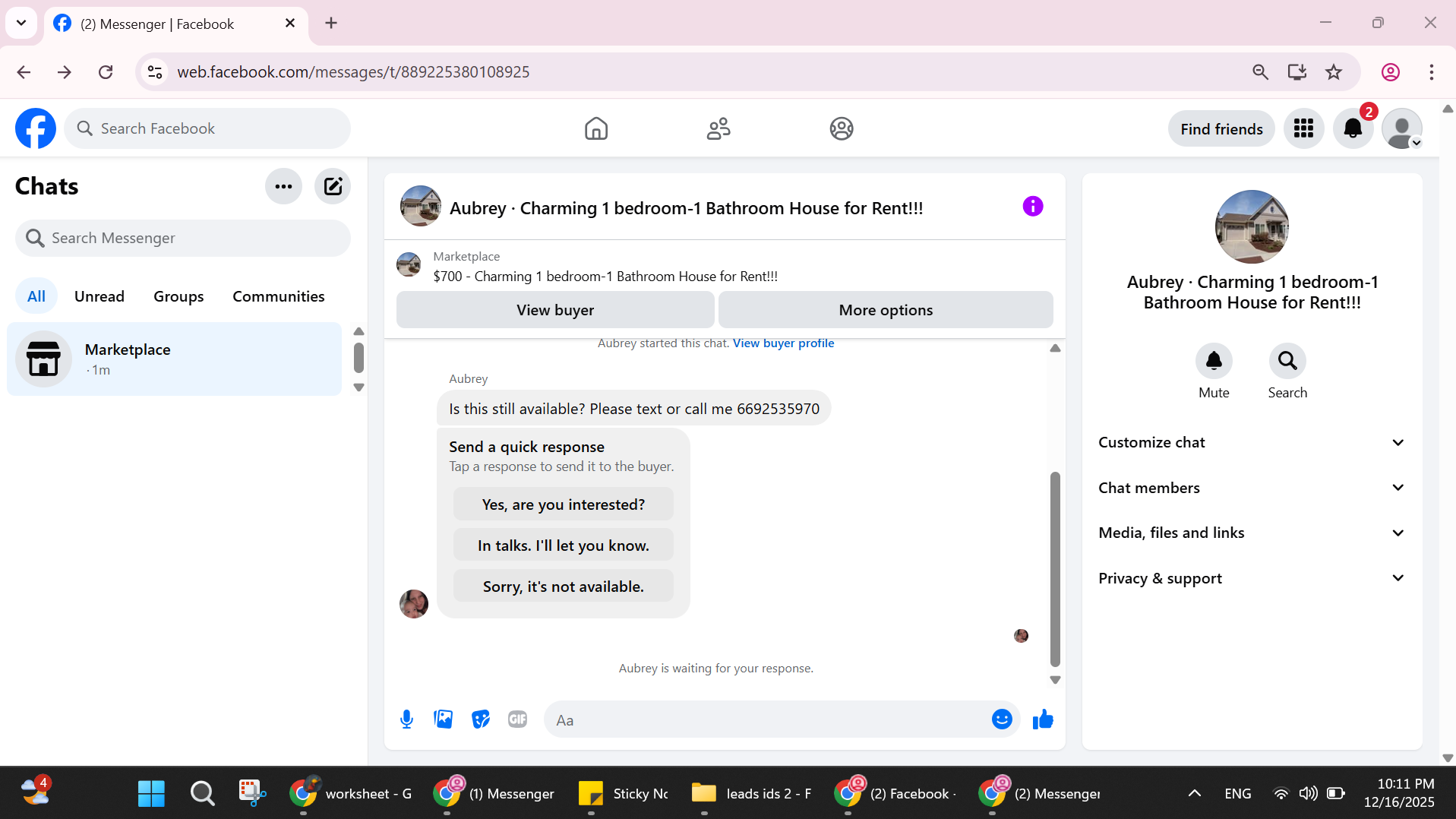Image resolution: width=1456 pixels, height=819 pixels.
Task: Open Windows taskbar search
Action: (202, 793)
